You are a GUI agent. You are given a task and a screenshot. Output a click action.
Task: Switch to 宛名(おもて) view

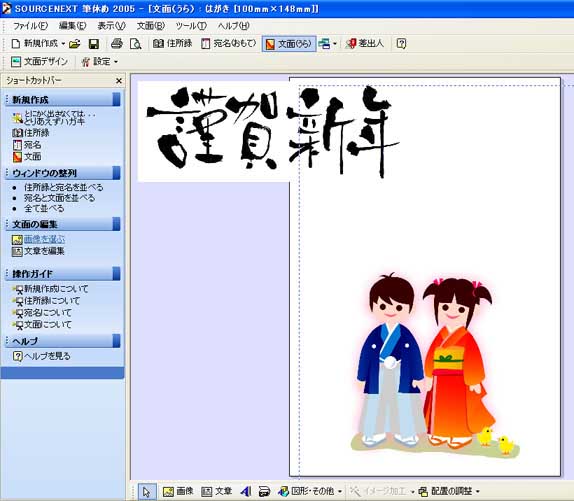click(x=228, y=44)
